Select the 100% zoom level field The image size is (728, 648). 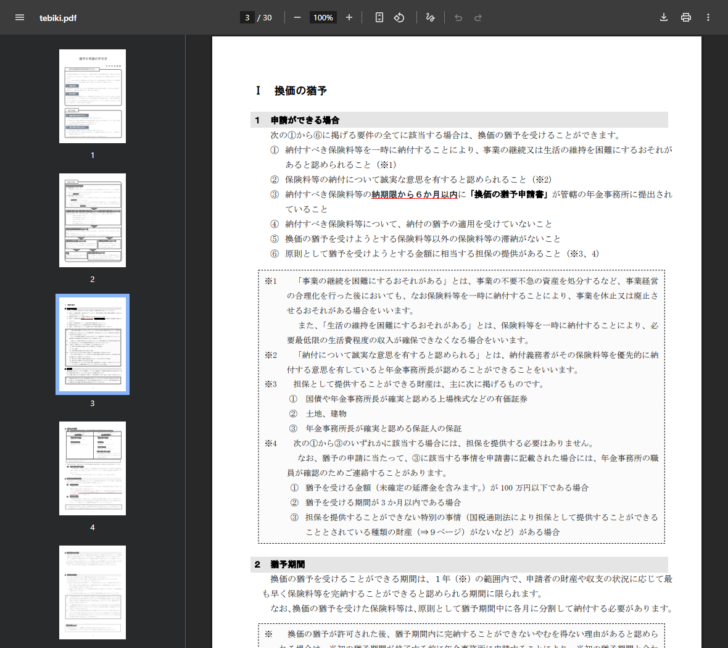(323, 18)
